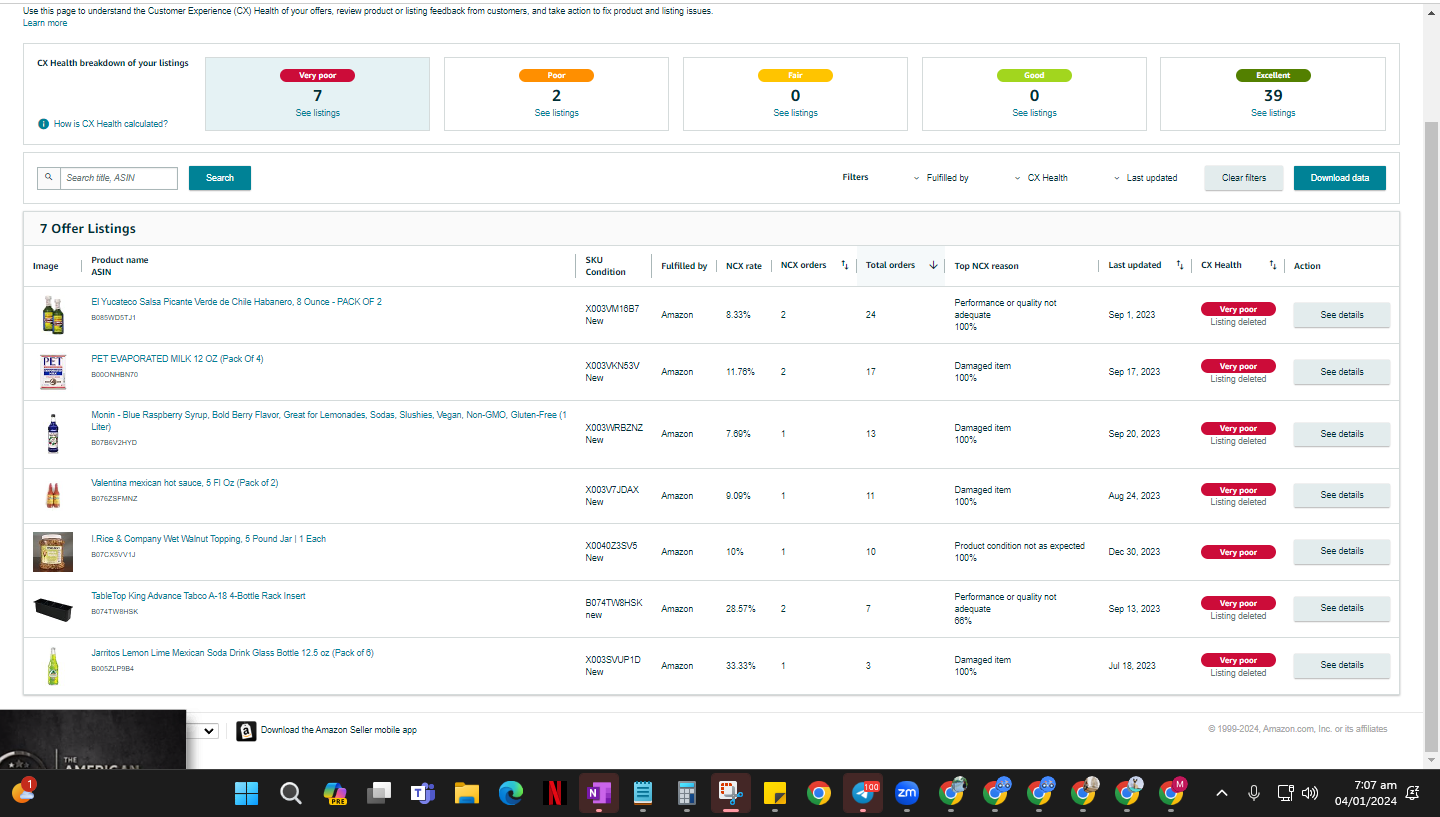Open Zoom from the taskbar

point(907,794)
